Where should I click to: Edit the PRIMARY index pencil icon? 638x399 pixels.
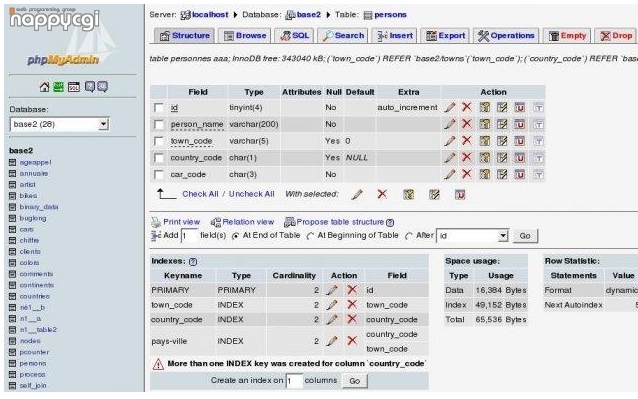point(332,290)
